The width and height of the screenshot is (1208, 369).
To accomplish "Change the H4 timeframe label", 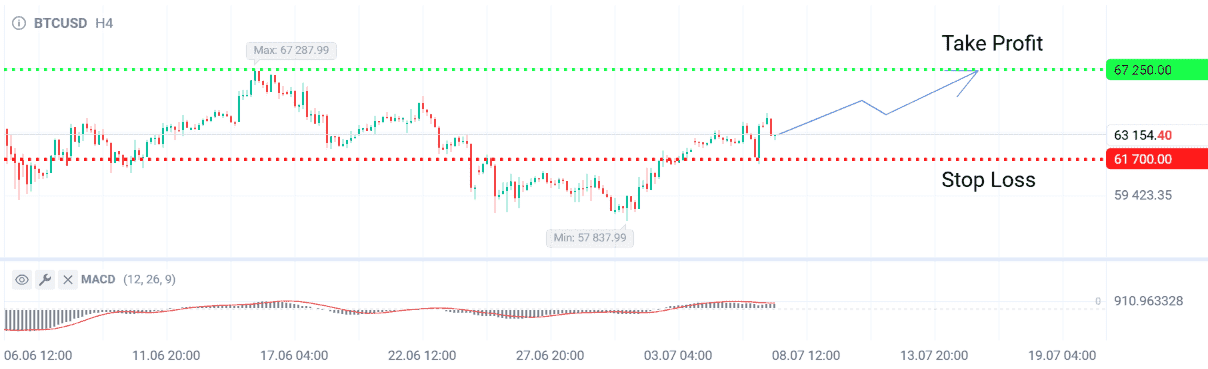I will pyautogui.click(x=103, y=21).
